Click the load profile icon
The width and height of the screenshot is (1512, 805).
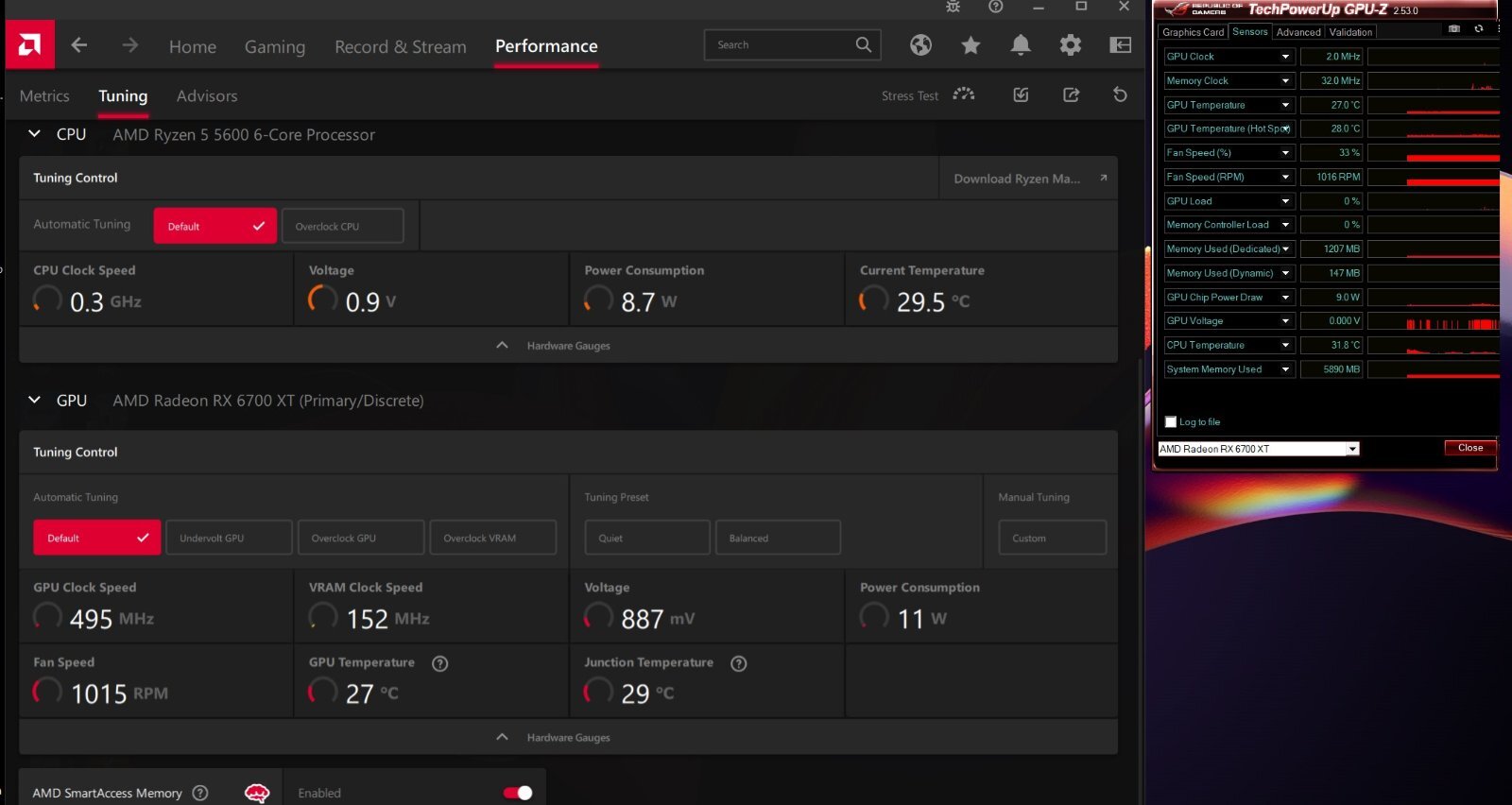[1021, 94]
